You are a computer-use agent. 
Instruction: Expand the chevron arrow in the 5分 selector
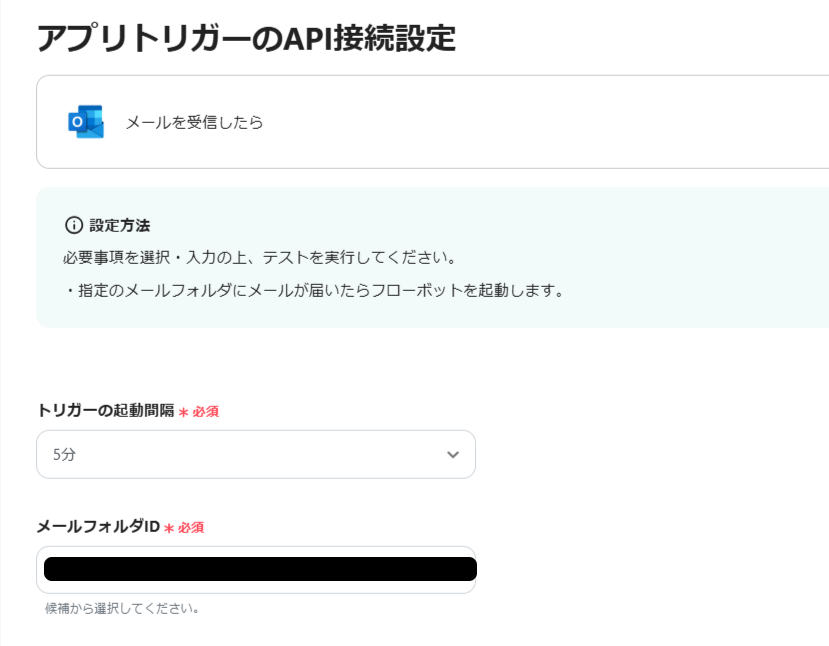[453, 455]
